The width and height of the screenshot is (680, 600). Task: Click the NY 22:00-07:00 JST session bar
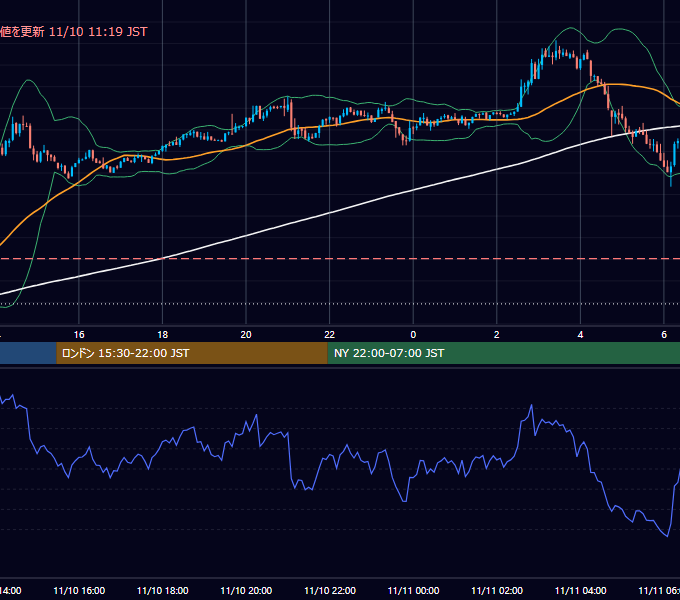click(x=503, y=353)
